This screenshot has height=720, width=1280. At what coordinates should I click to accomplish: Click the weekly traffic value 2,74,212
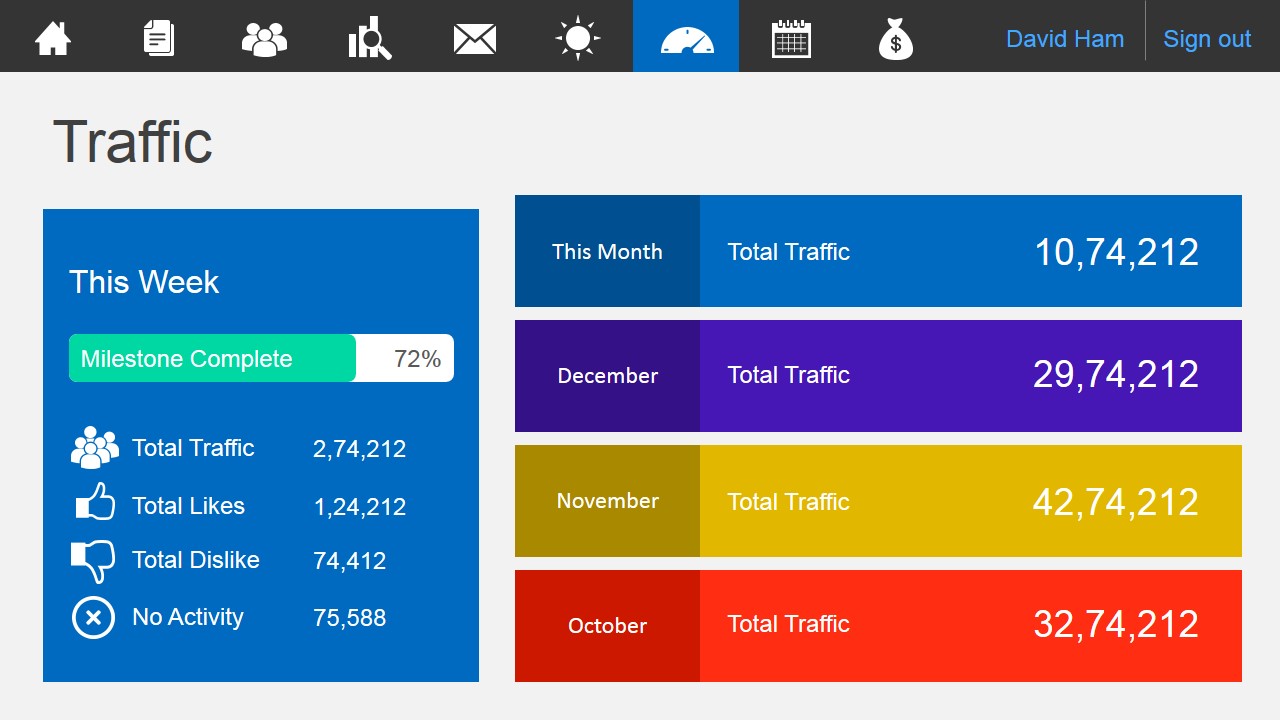[x=360, y=449]
